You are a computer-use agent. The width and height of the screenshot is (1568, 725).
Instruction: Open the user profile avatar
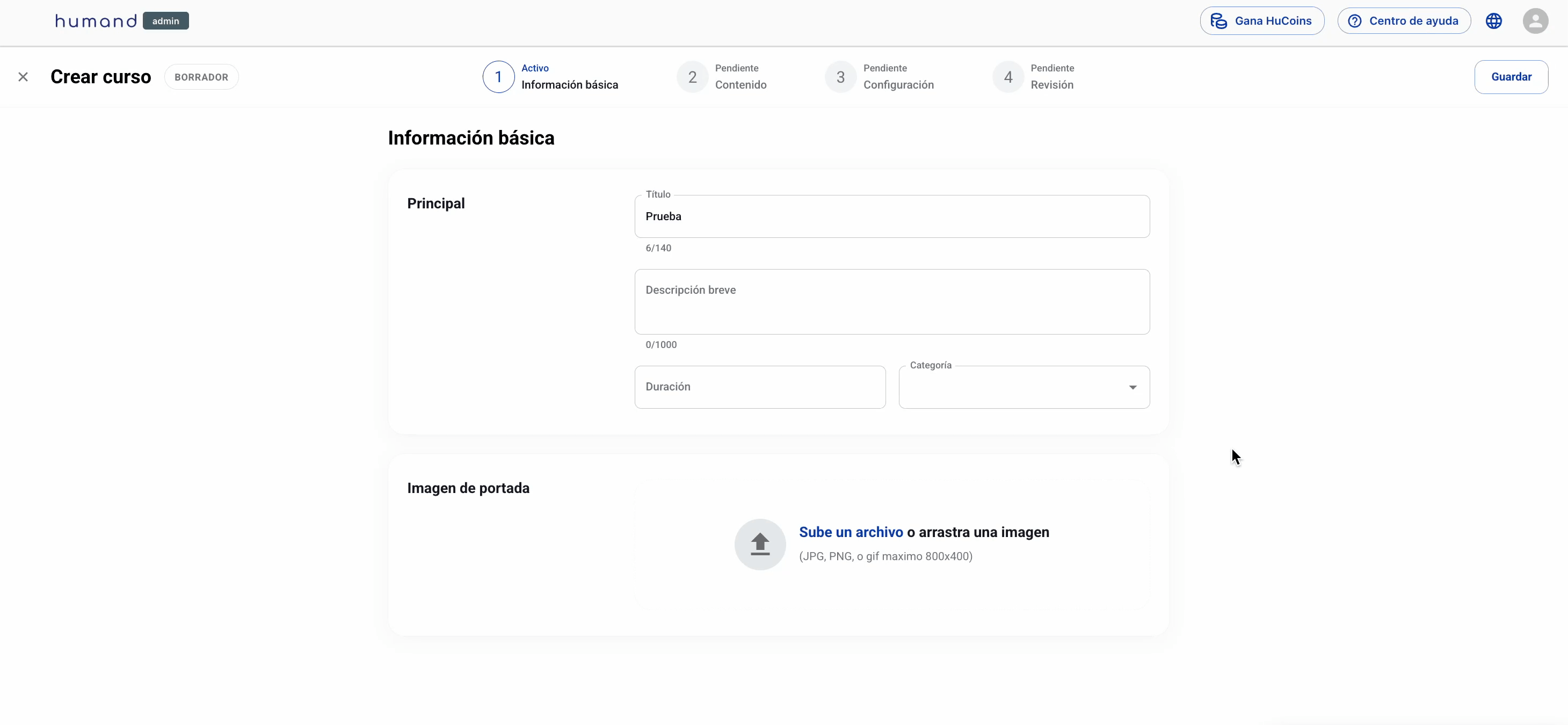pyautogui.click(x=1535, y=21)
